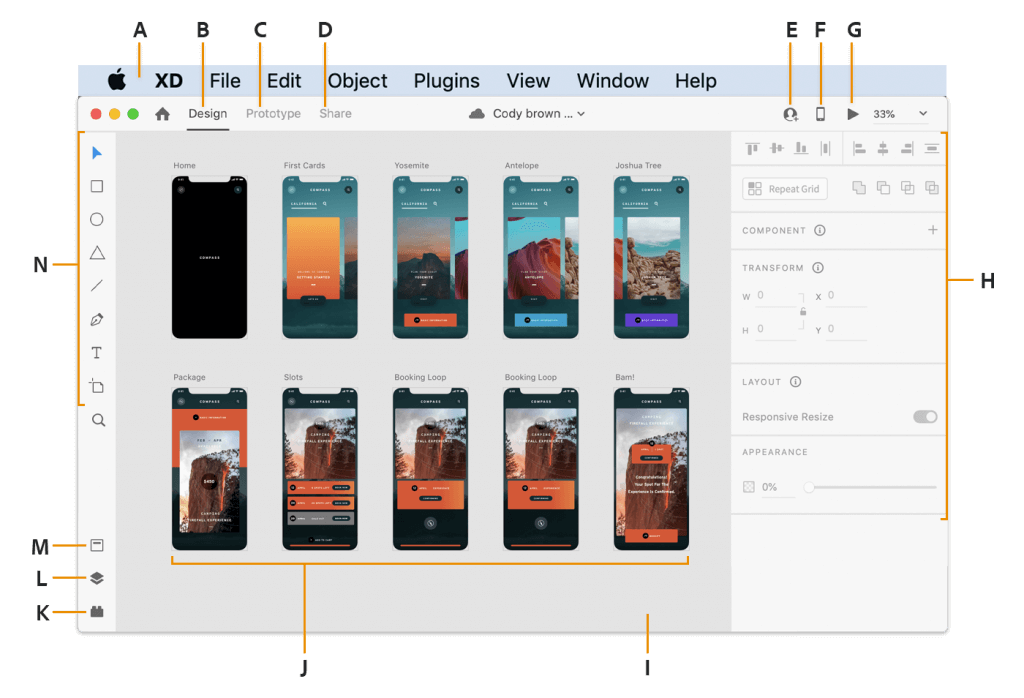Open the zoom level 33% dropdown

tap(901, 114)
